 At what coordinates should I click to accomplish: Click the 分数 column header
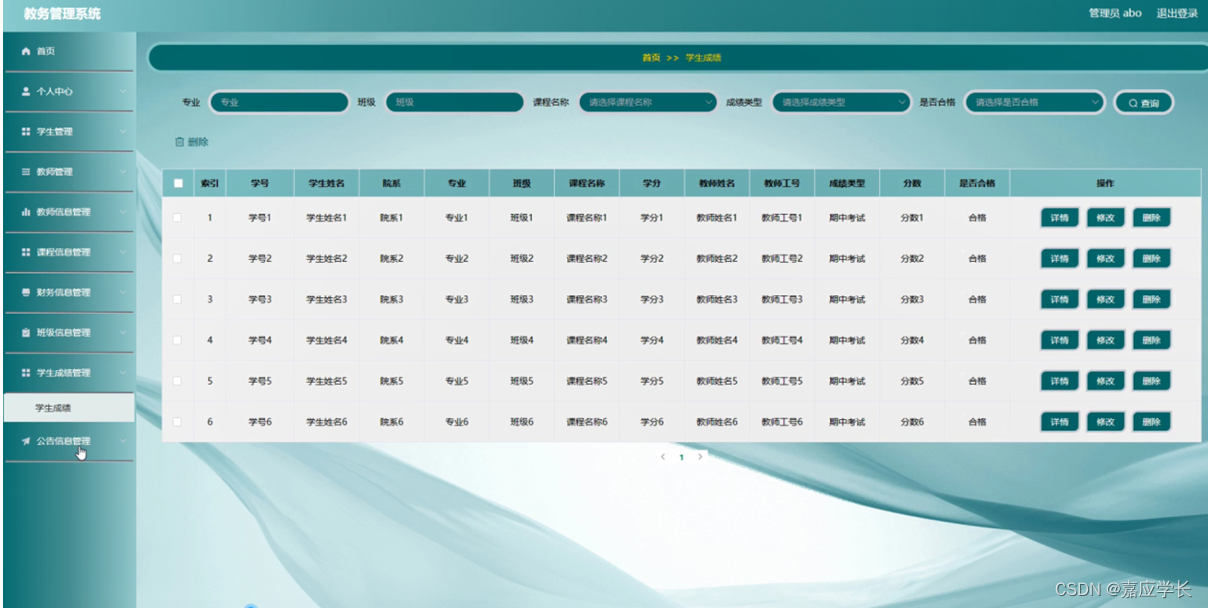912,183
